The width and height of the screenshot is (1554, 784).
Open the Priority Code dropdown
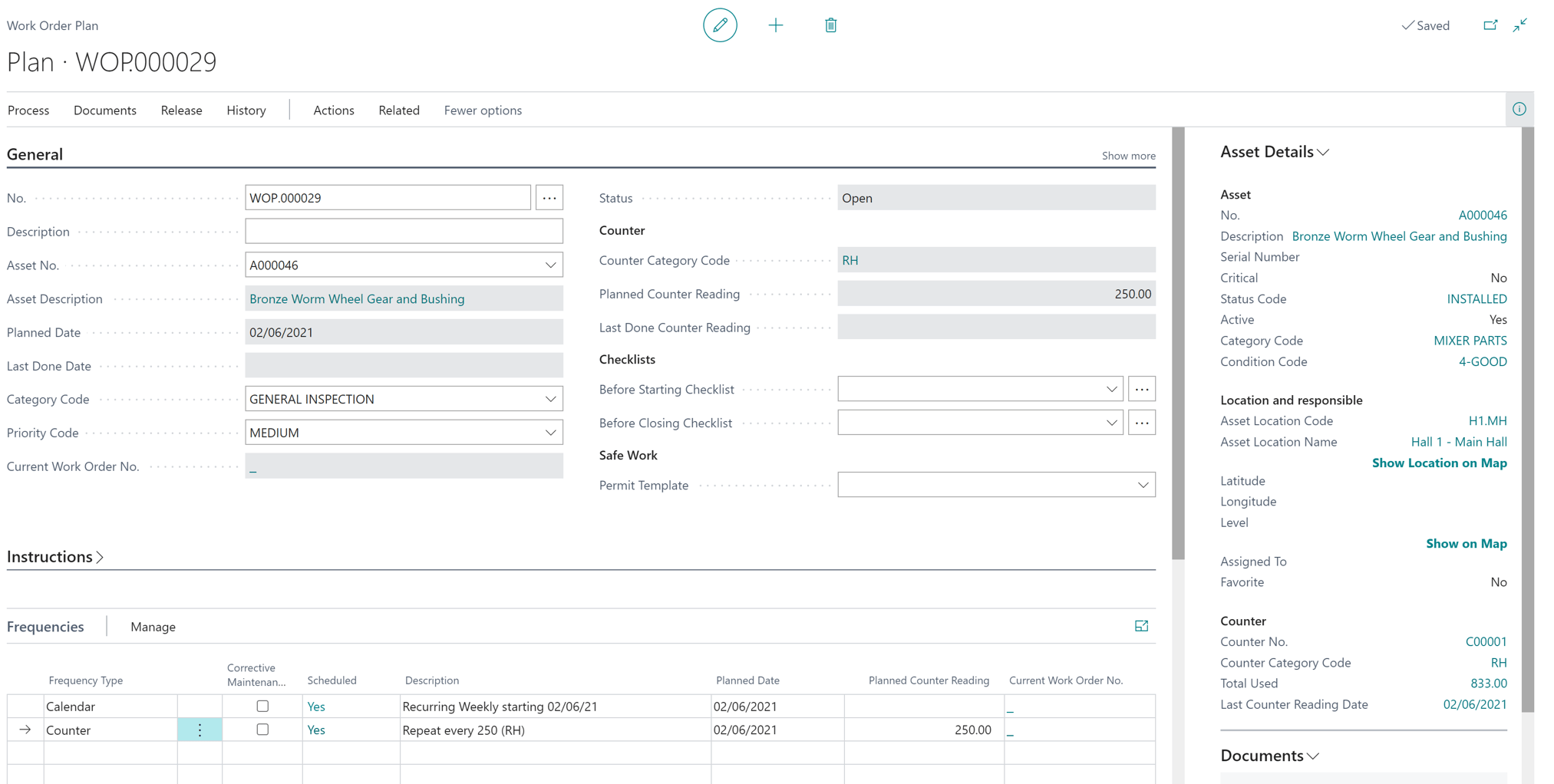click(x=551, y=432)
